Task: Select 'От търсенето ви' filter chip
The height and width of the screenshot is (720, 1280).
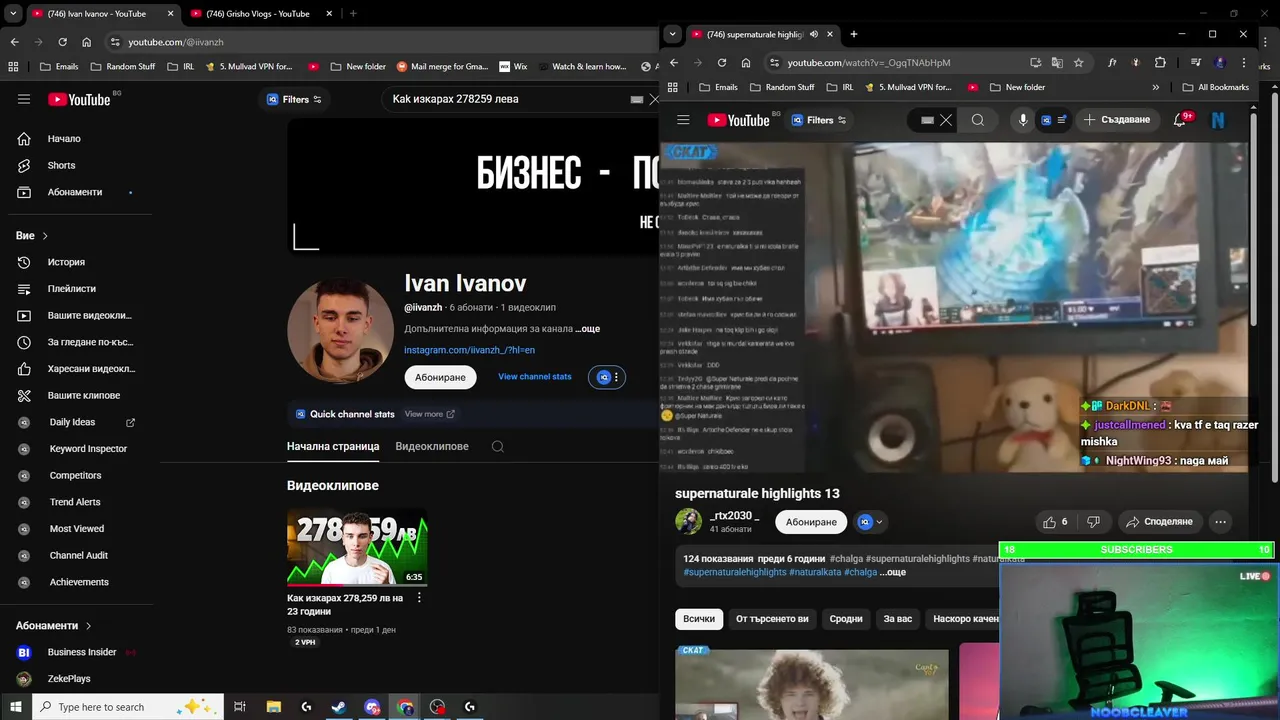Action: click(772, 619)
